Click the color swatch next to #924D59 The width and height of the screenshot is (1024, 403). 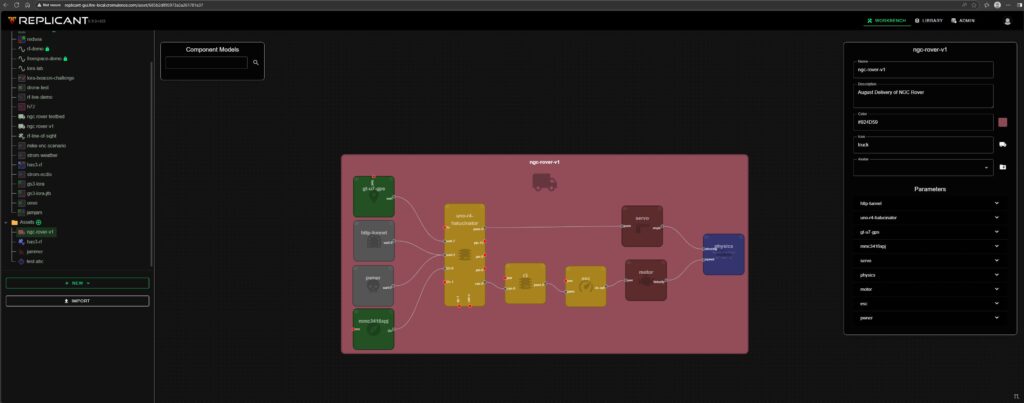pyautogui.click(x=1002, y=122)
